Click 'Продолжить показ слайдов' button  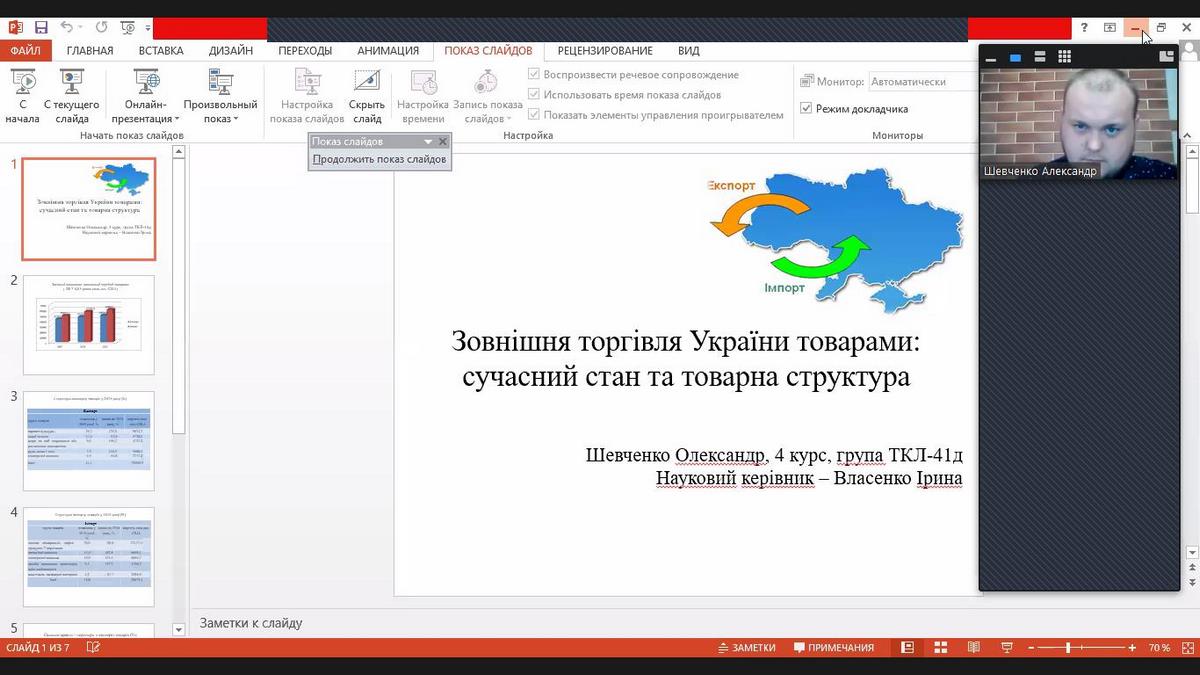point(379,159)
